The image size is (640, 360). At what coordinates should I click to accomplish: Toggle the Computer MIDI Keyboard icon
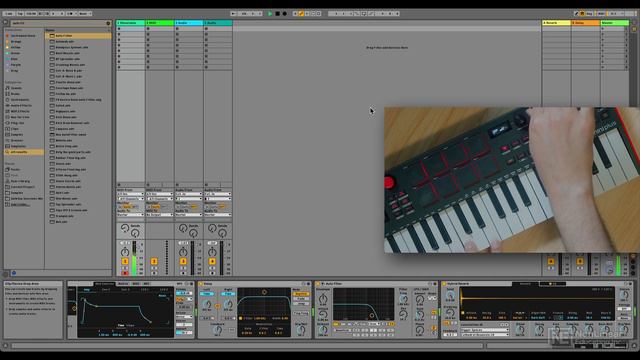coord(582,13)
